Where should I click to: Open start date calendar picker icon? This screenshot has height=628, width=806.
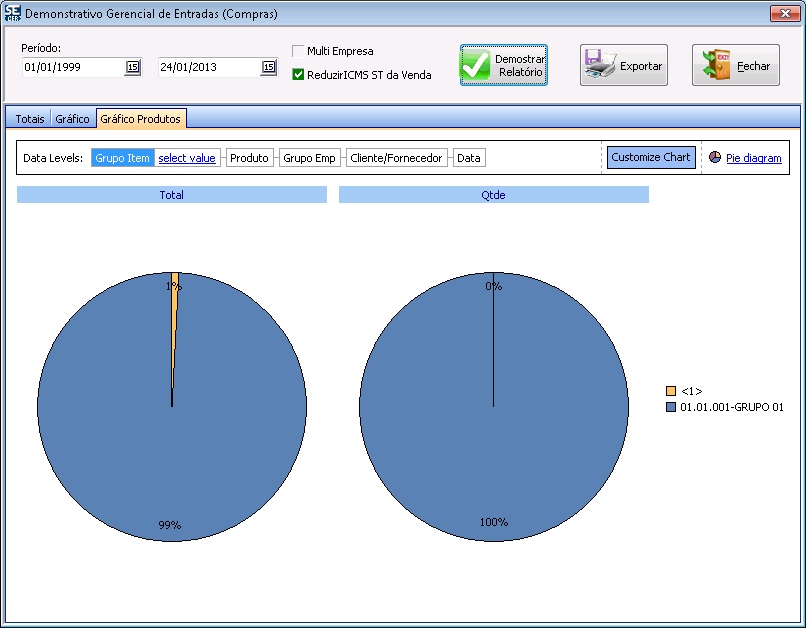click(132, 67)
